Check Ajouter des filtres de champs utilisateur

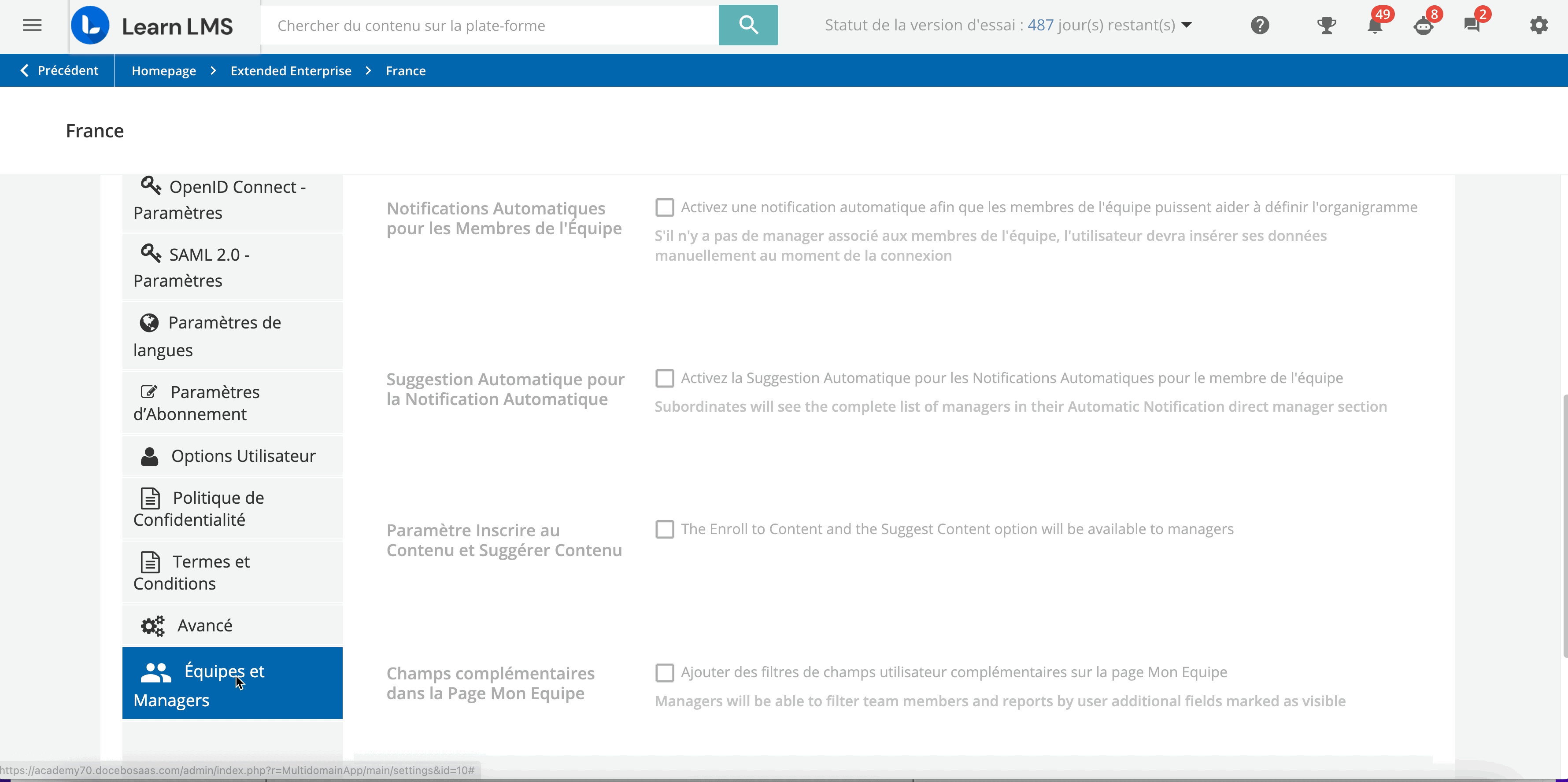[x=665, y=672]
